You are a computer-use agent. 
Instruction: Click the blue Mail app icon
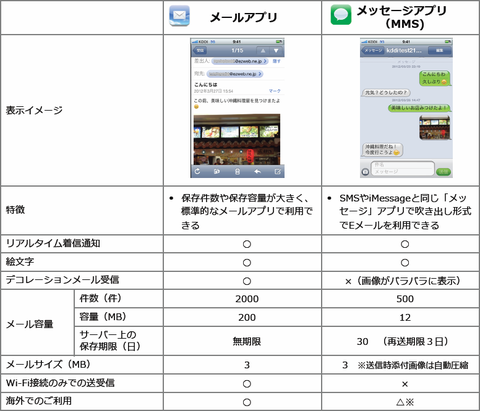(x=179, y=16)
